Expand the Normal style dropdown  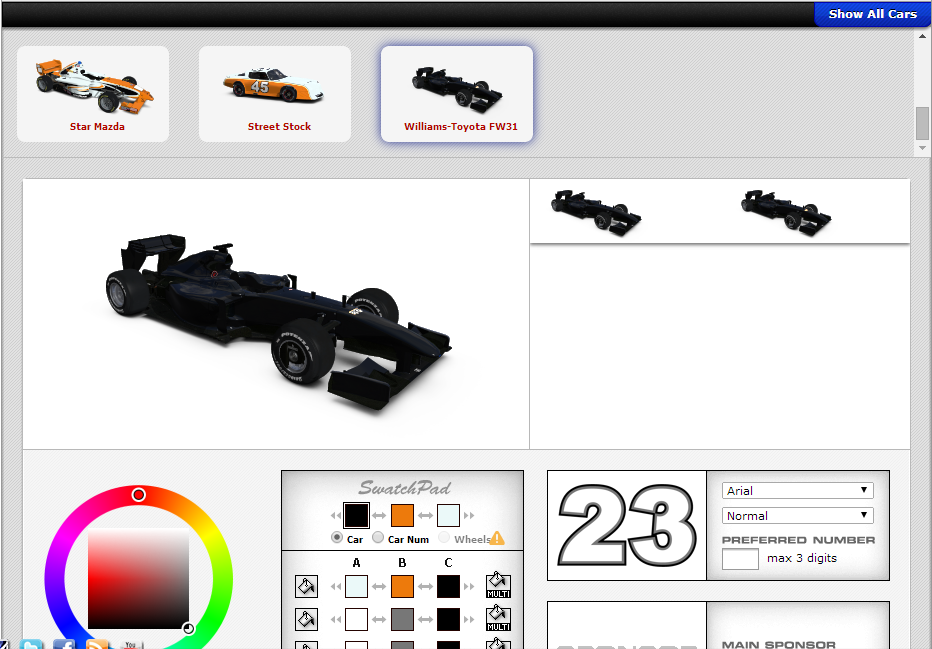797,516
